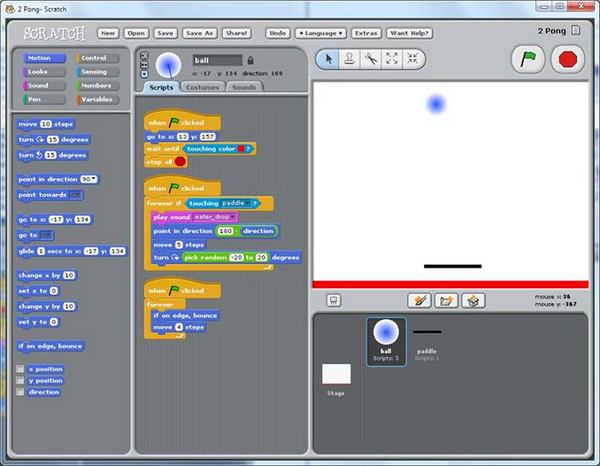Image resolution: width=600 pixels, height=466 pixels.
Task: Open the Numbers block category
Action: [x=98, y=86]
